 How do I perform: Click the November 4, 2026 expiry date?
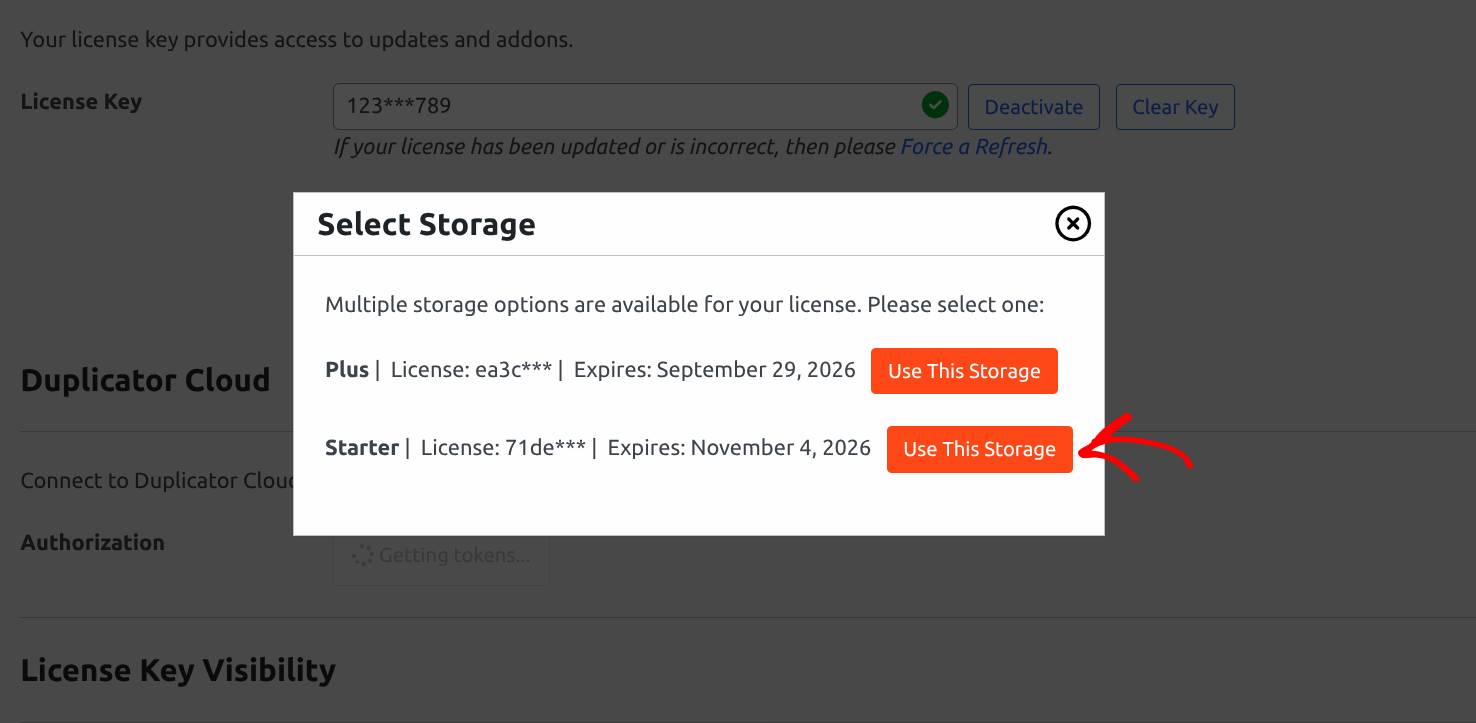pos(780,448)
